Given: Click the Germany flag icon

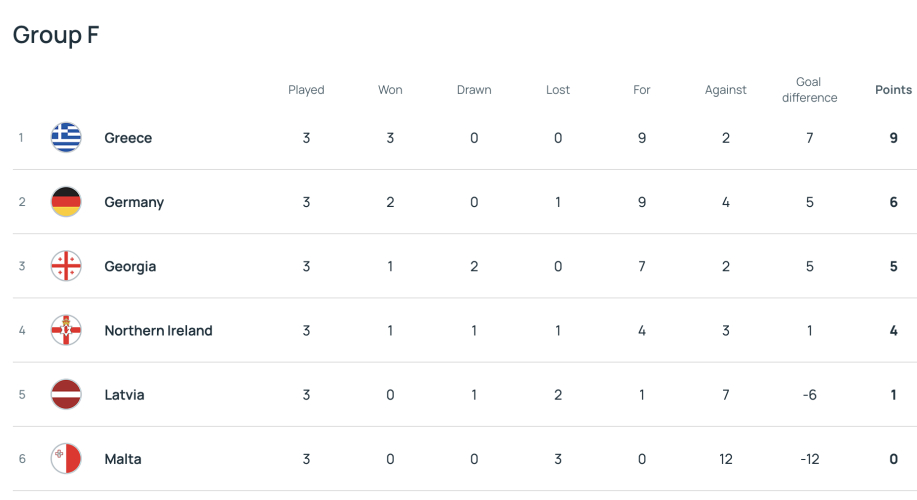Looking at the screenshot, I should (x=66, y=202).
